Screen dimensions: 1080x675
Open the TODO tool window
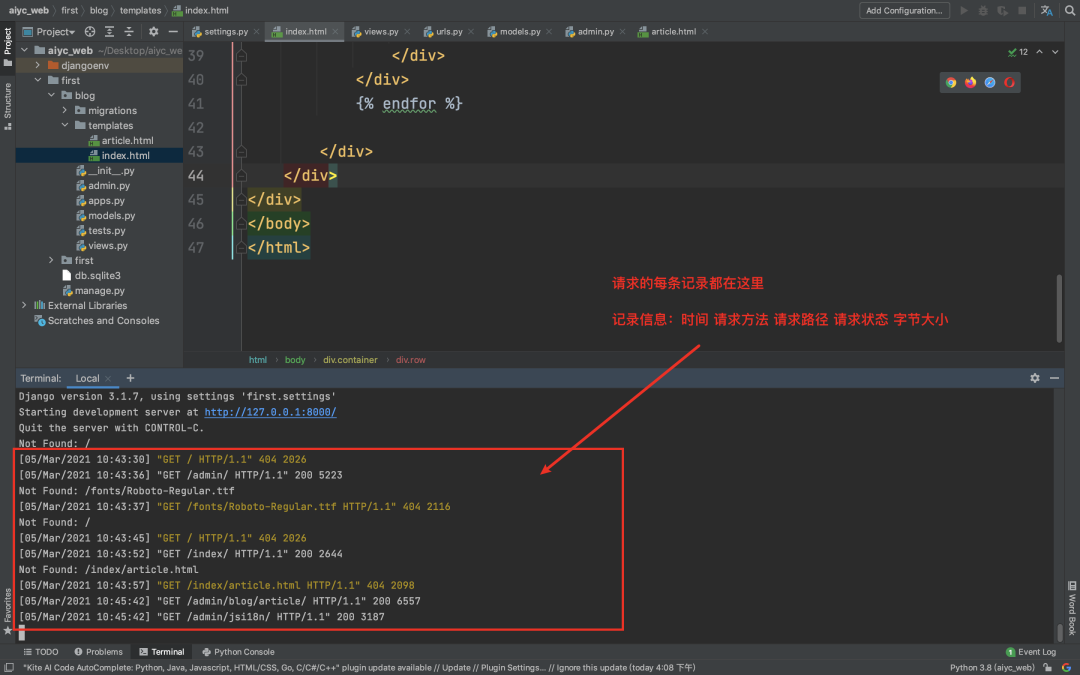click(41, 652)
